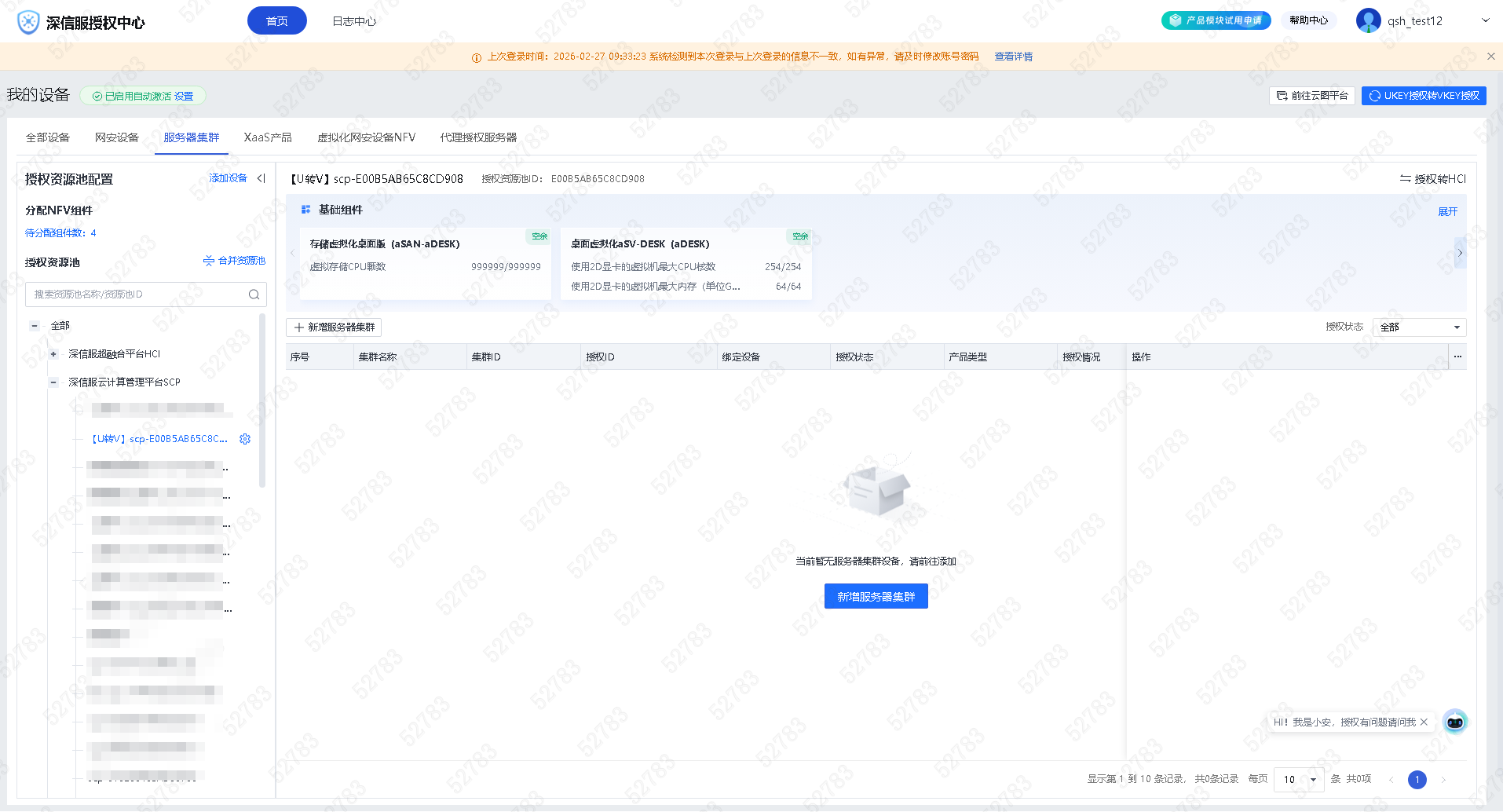Open the 日志中心 menu item
The image size is (1503, 812).
click(x=354, y=21)
